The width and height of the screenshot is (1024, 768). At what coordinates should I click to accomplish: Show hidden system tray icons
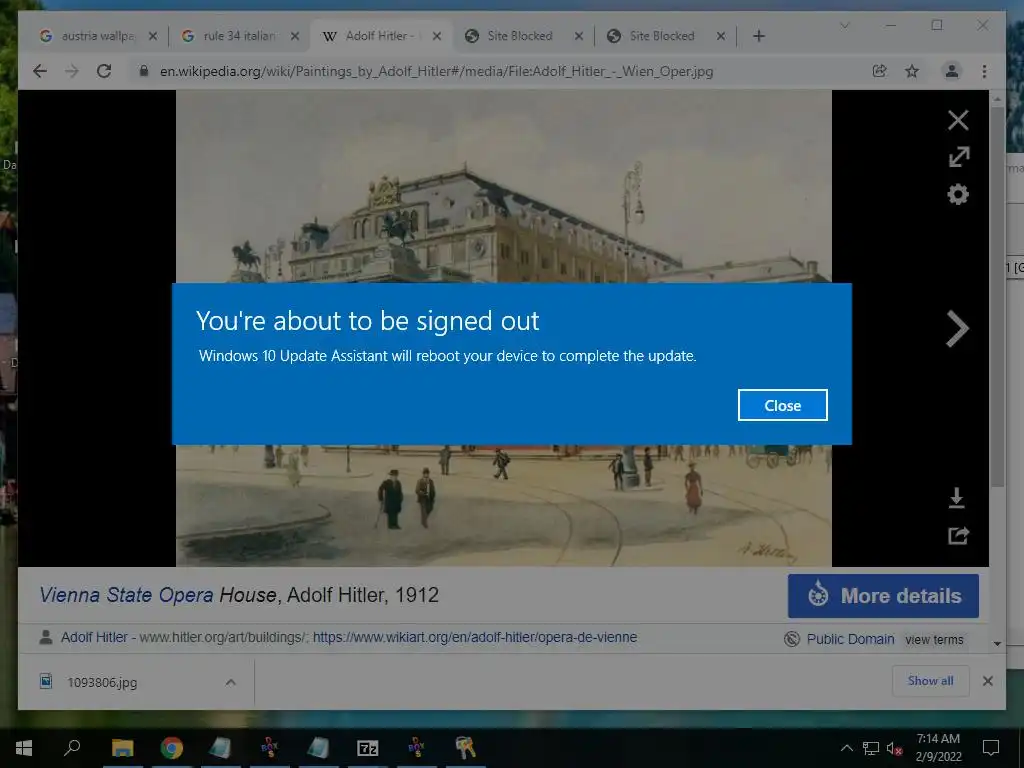point(846,748)
